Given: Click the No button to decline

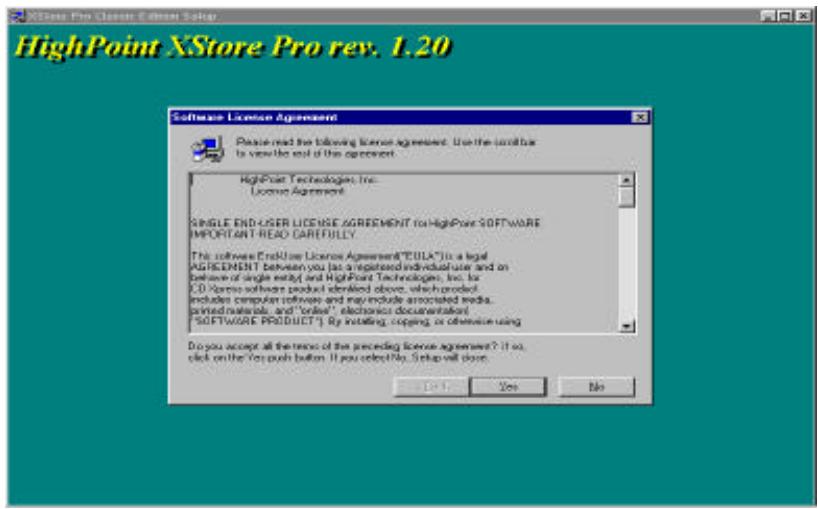Looking at the screenshot, I should click(x=596, y=387).
